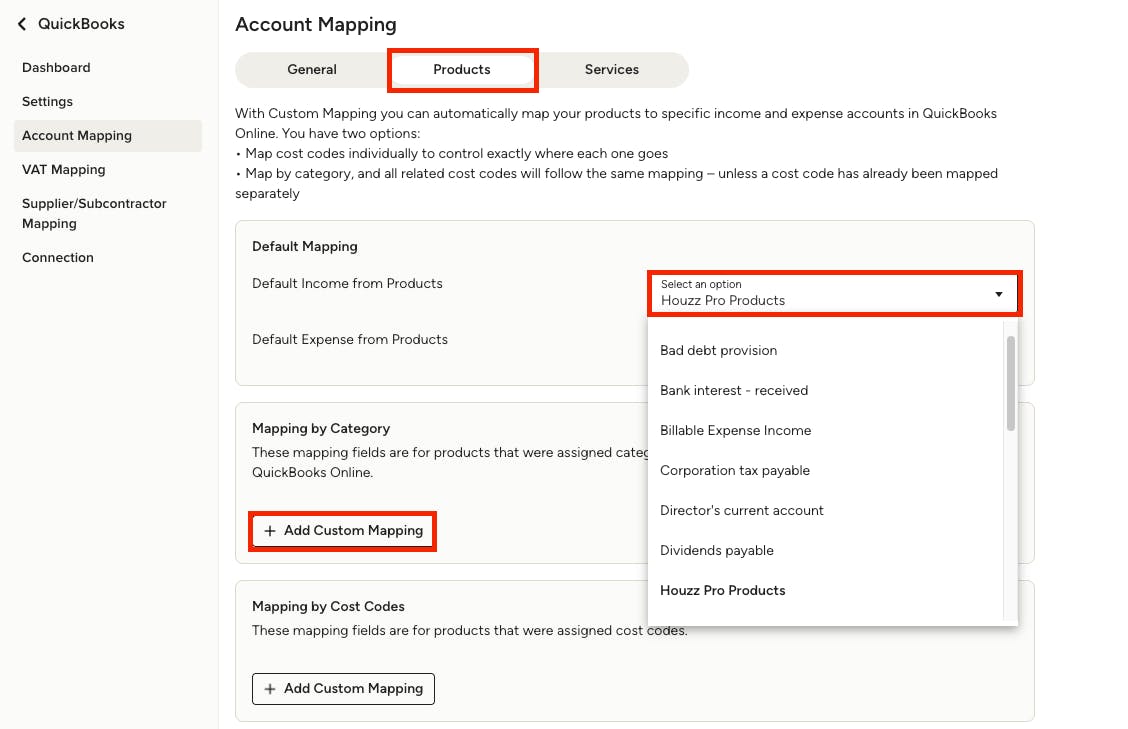Open the Dashboard sidebar item
This screenshot has width=1128, height=729.
pos(56,68)
